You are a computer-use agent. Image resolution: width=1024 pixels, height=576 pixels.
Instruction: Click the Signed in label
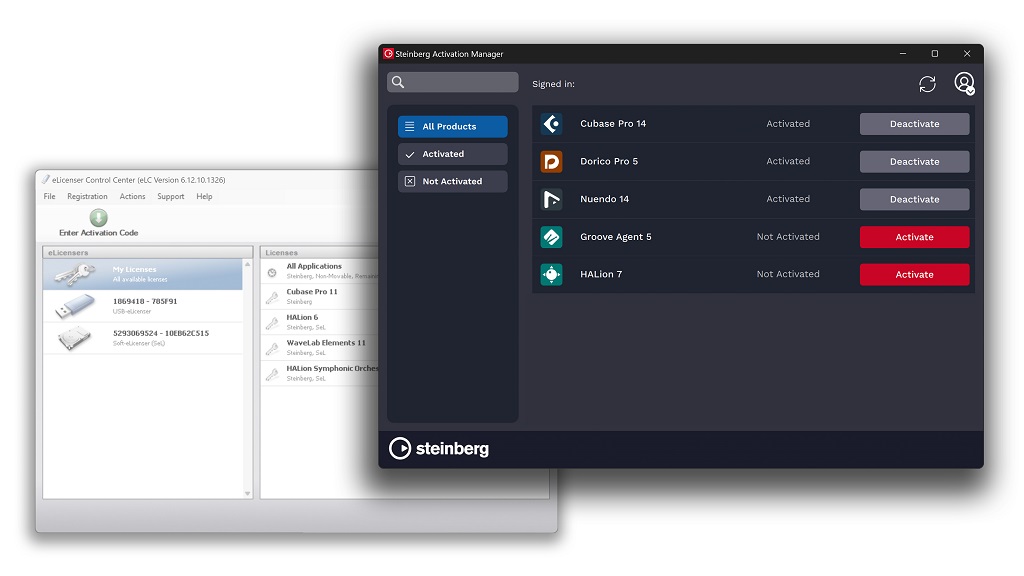pos(553,84)
